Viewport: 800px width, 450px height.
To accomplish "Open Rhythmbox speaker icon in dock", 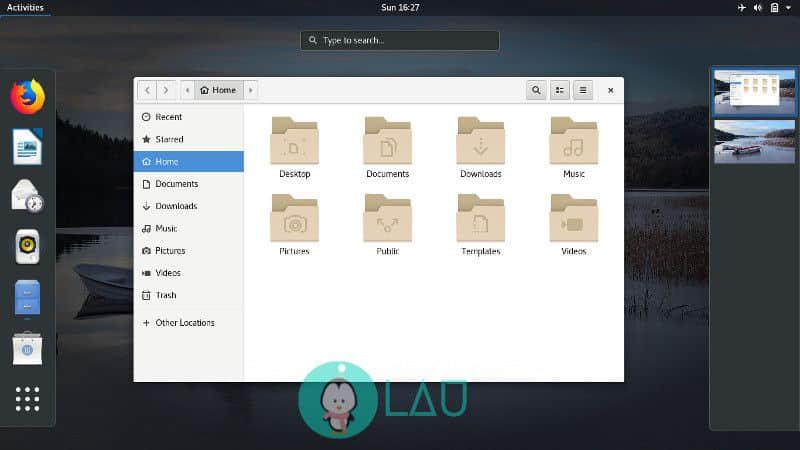I will pyautogui.click(x=28, y=246).
